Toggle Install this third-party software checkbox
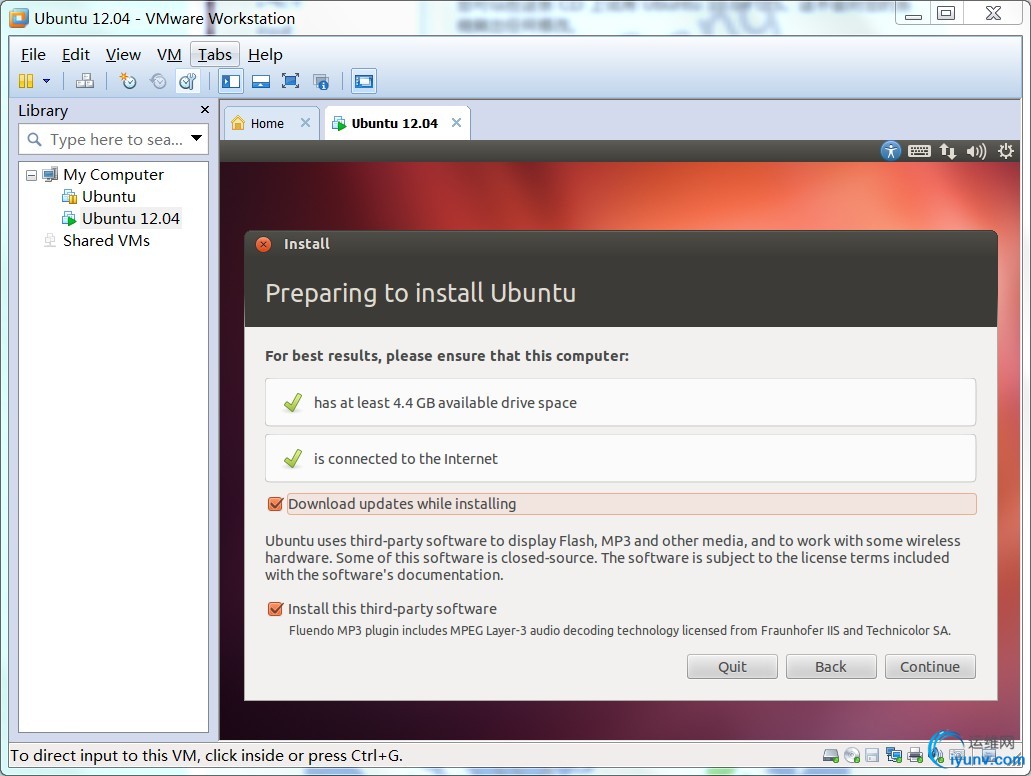The height and width of the screenshot is (776, 1031). click(276, 609)
